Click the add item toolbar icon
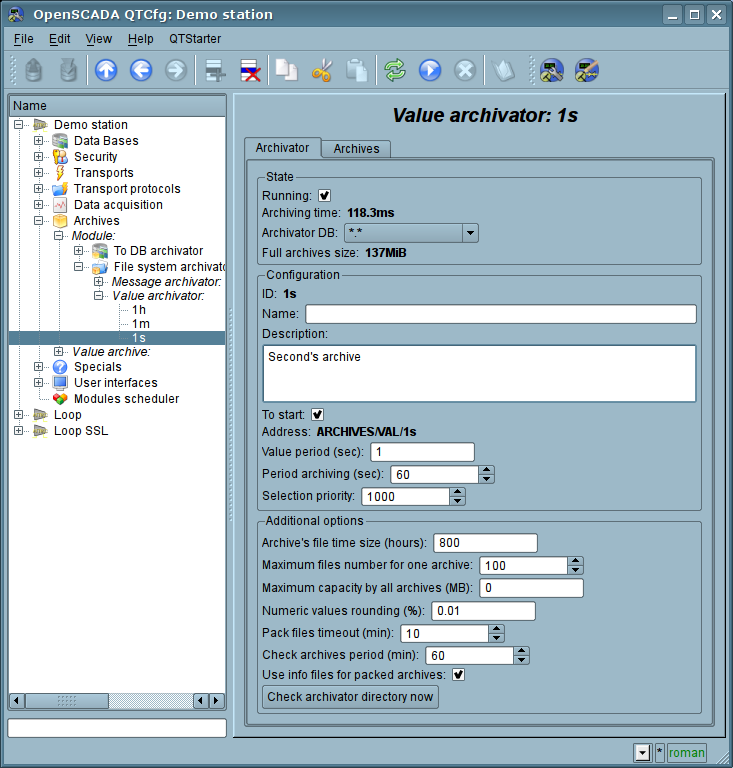The height and width of the screenshot is (768, 733). 215,71
